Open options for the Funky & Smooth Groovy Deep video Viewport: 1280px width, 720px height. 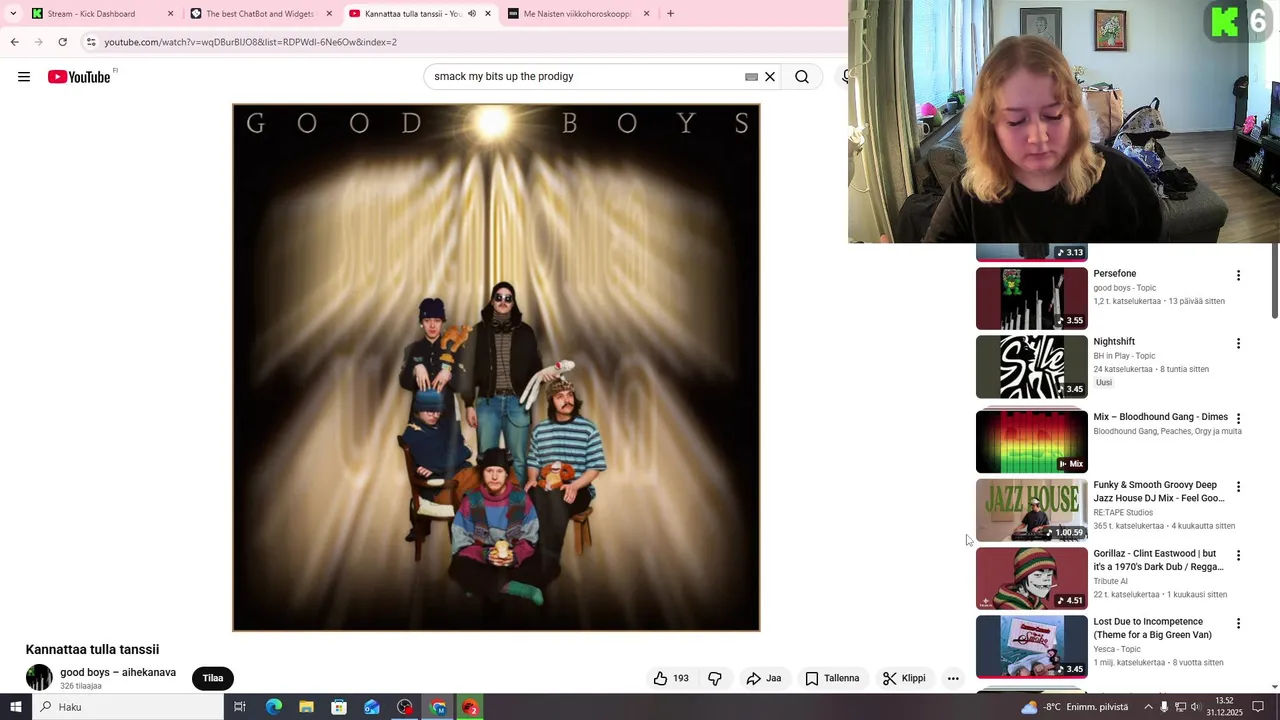coord(1238,487)
